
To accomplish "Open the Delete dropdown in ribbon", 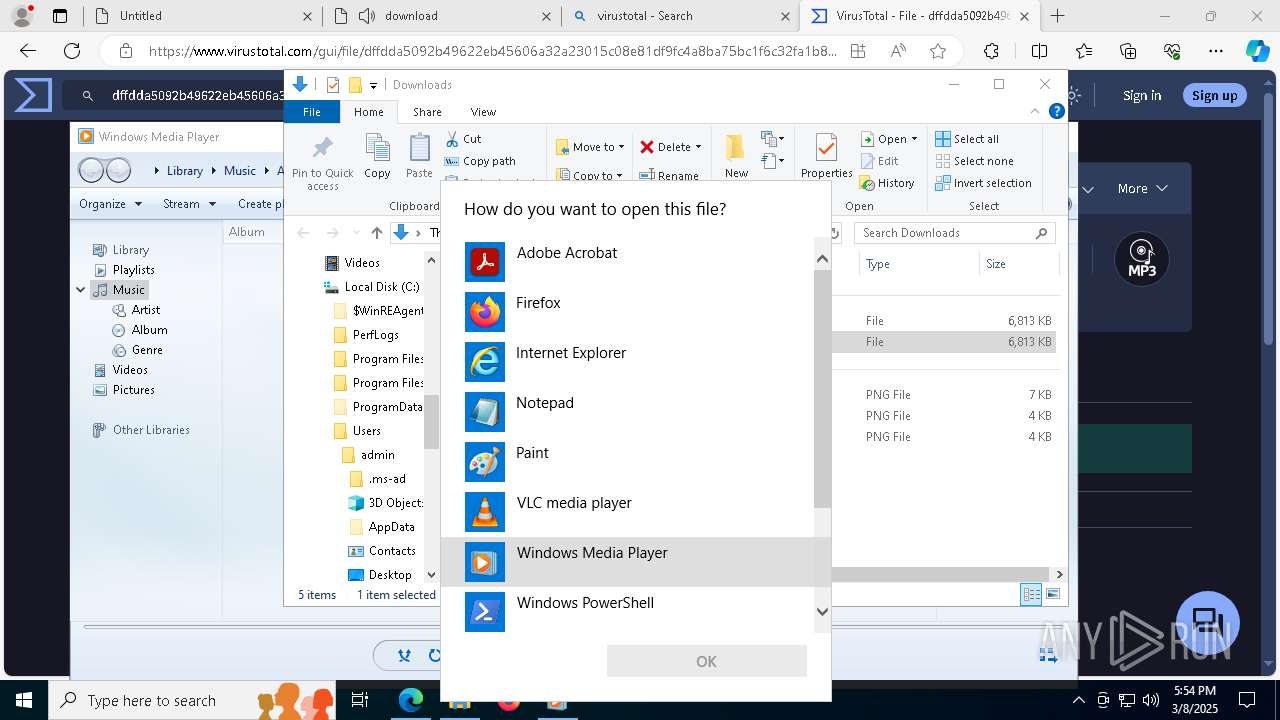I will click(x=670, y=147).
